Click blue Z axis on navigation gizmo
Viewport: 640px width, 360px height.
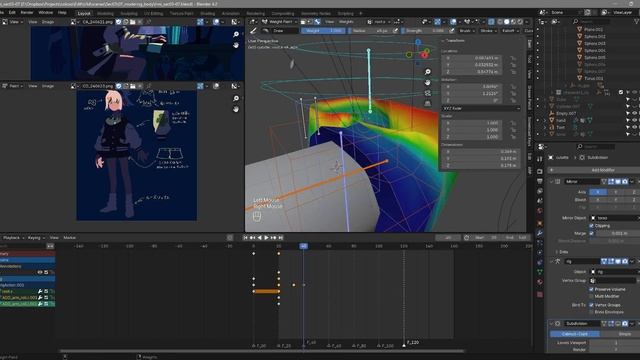pos(418,42)
